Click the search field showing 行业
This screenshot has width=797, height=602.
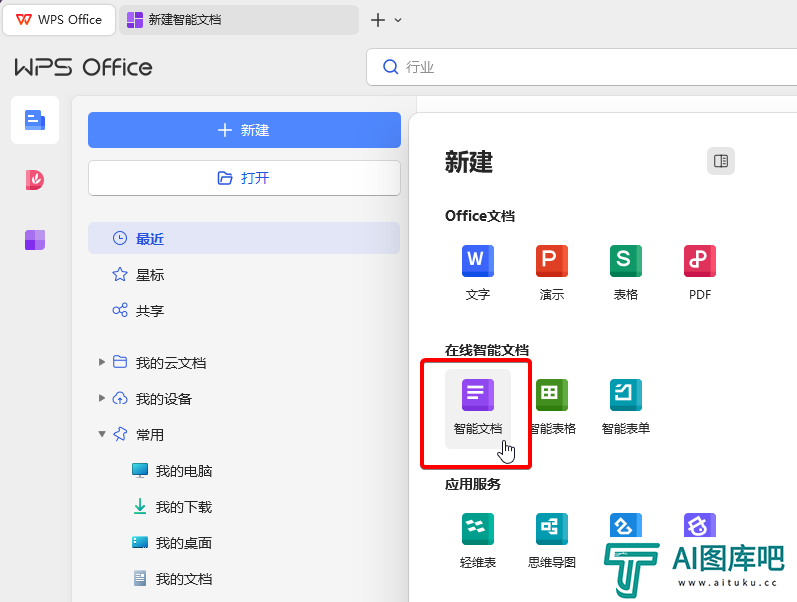(x=581, y=67)
